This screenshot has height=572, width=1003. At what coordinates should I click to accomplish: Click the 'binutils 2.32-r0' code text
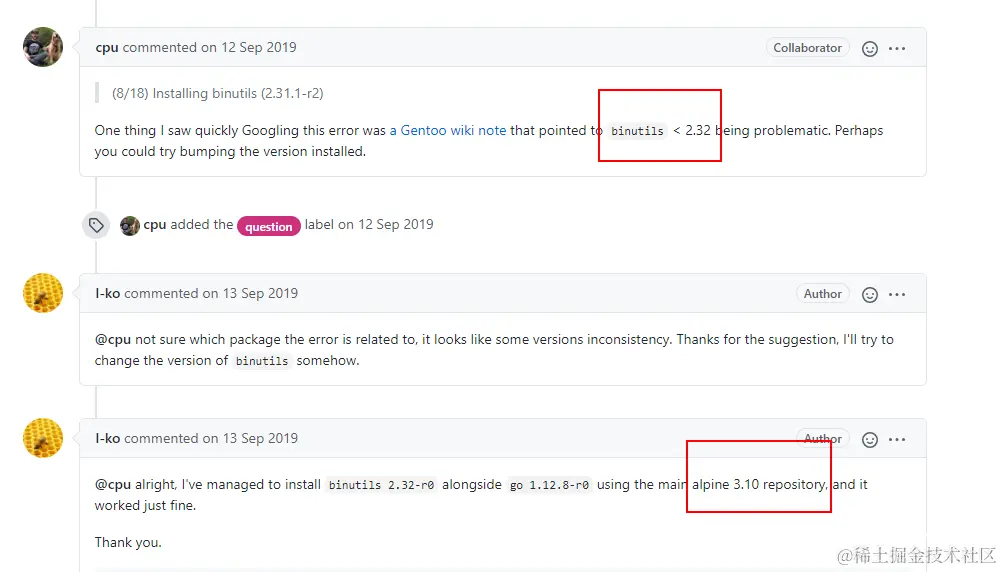tap(381, 485)
